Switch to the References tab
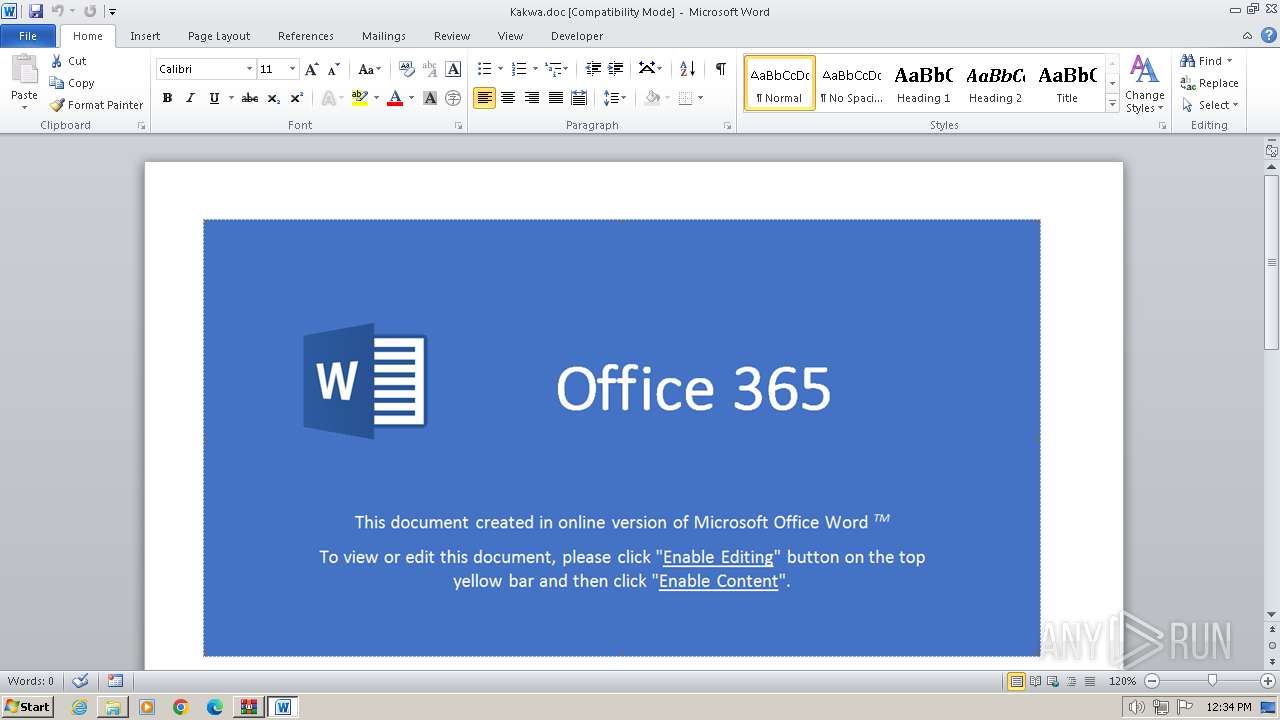Viewport: 1280px width, 720px height. click(x=306, y=36)
